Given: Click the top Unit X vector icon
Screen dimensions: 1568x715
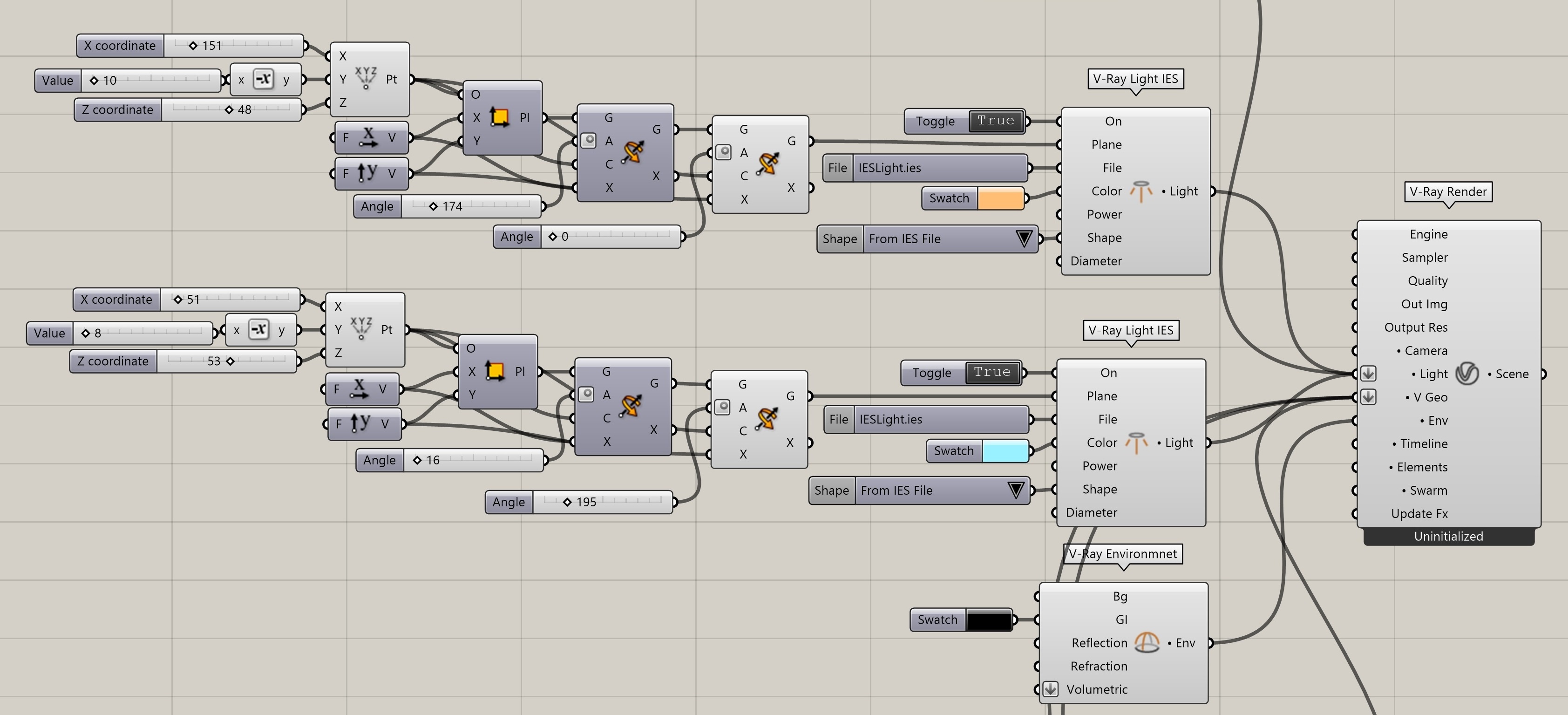Looking at the screenshot, I should coord(367,137).
